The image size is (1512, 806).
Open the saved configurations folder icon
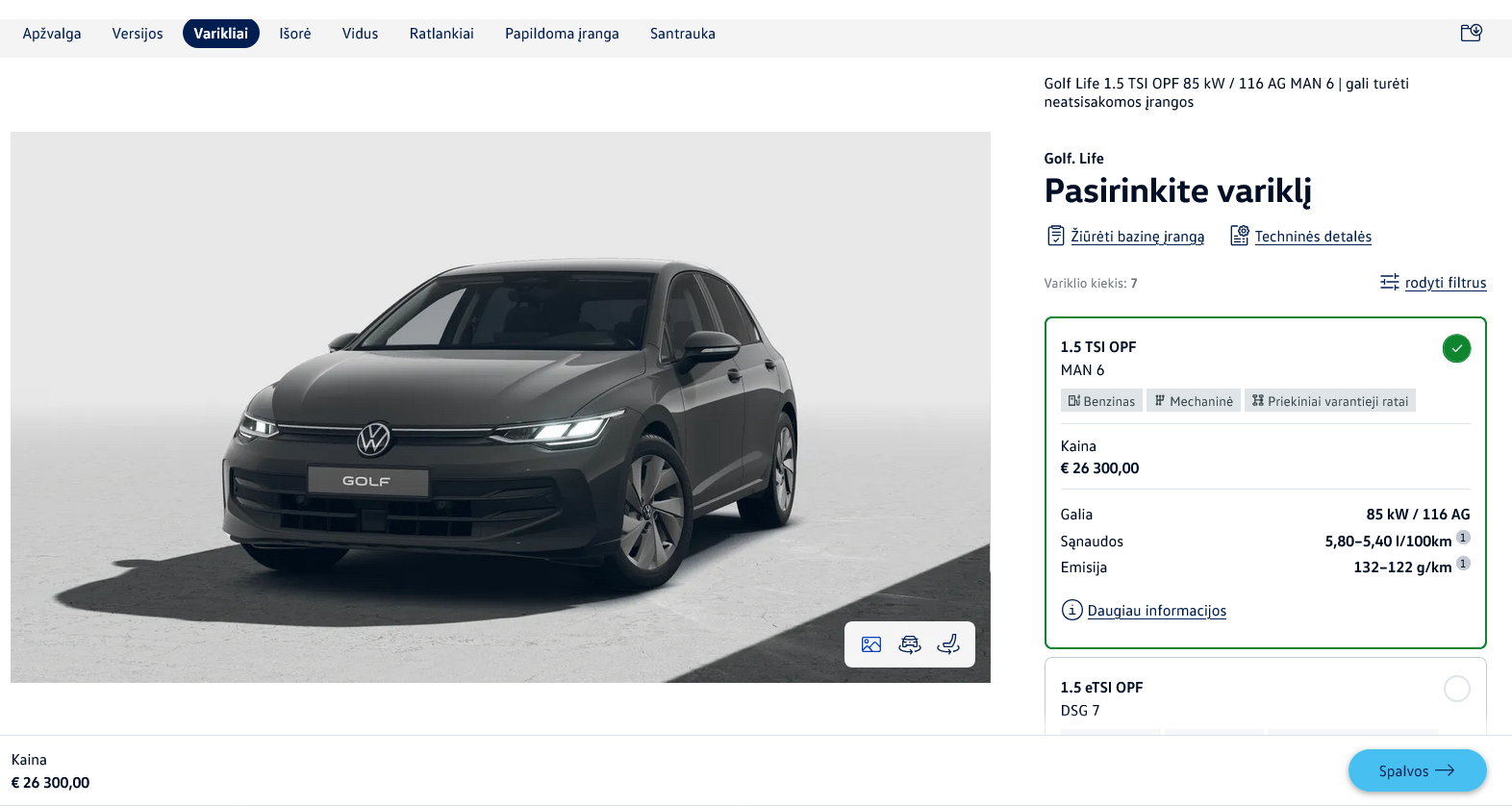point(1471,34)
